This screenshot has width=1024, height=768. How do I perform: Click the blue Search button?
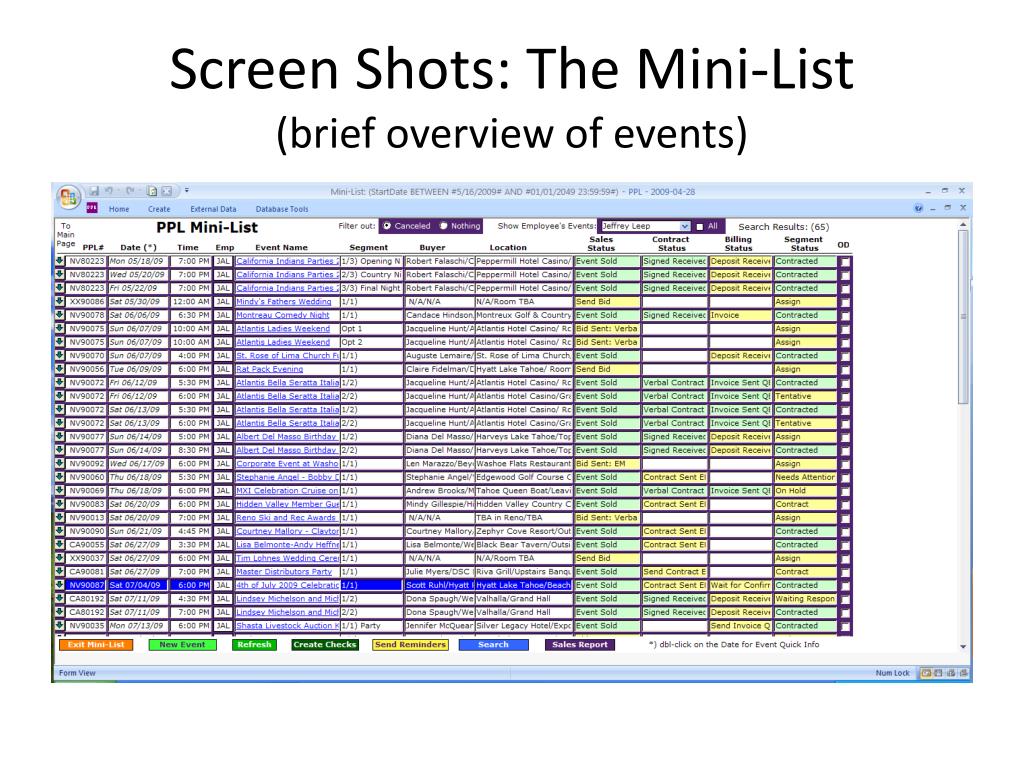(x=493, y=645)
